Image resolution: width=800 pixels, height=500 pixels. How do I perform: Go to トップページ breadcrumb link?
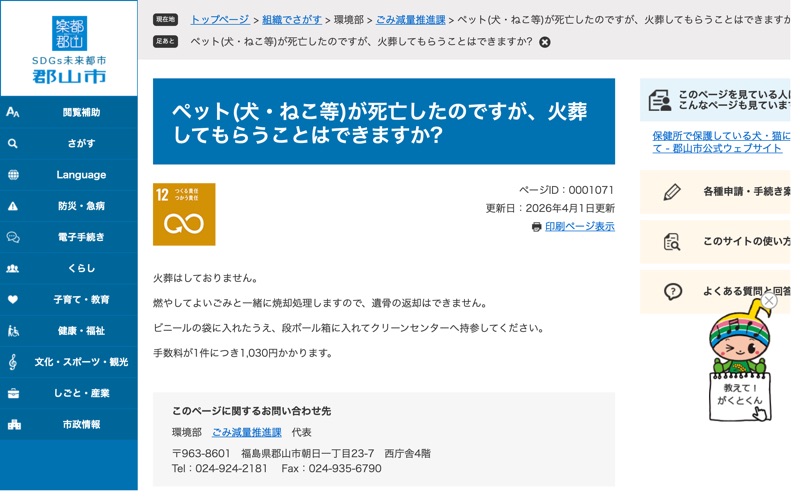220,20
